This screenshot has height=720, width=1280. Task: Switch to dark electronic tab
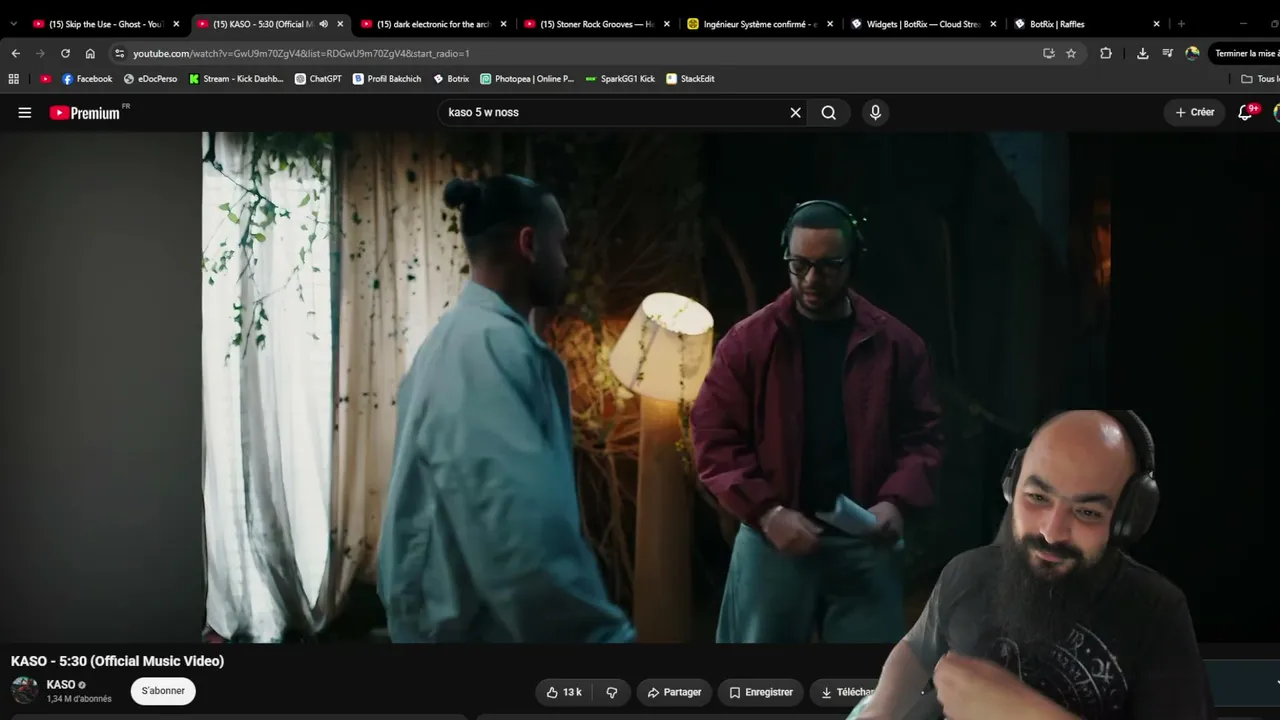tap(435, 24)
